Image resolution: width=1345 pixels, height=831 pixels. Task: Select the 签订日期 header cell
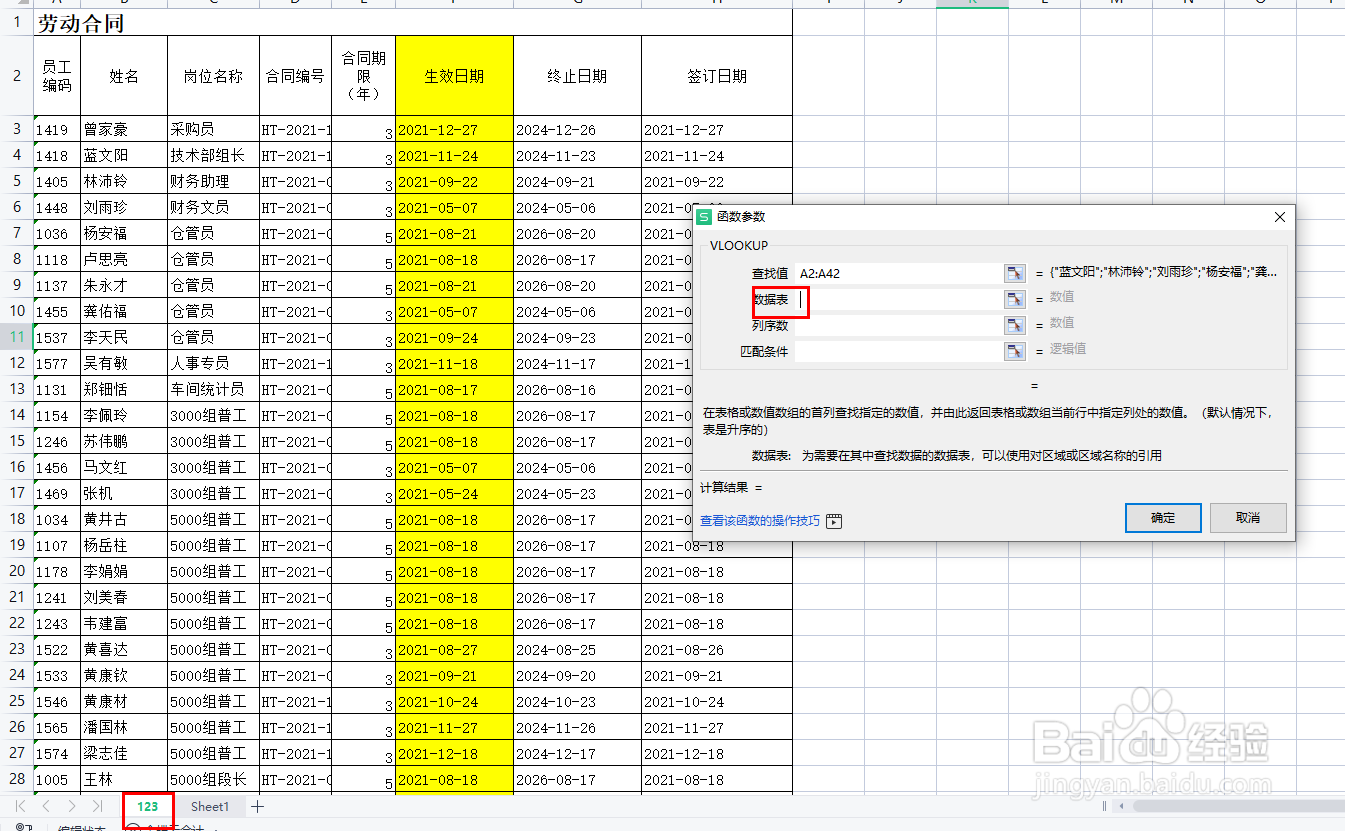click(717, 76)
